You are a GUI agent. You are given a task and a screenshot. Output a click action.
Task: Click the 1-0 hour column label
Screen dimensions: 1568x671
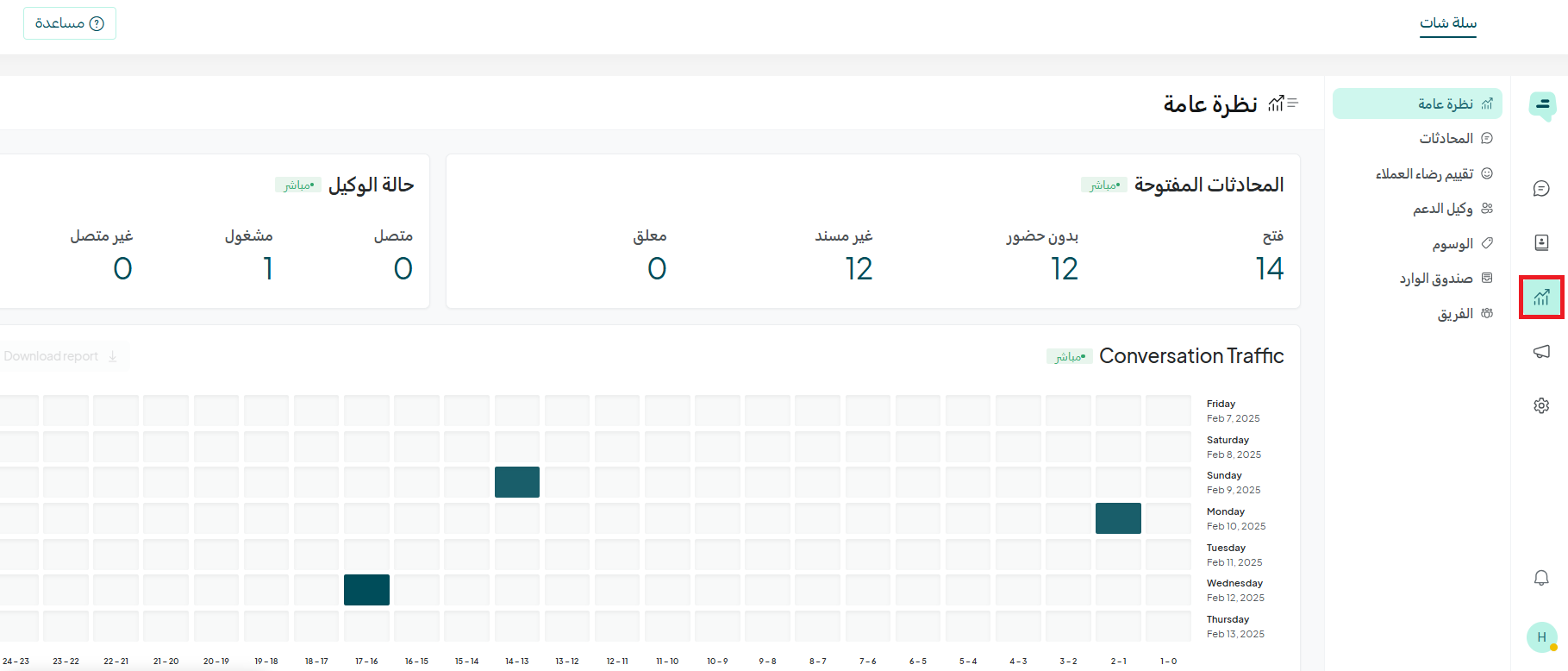(x=1168, y=662)
